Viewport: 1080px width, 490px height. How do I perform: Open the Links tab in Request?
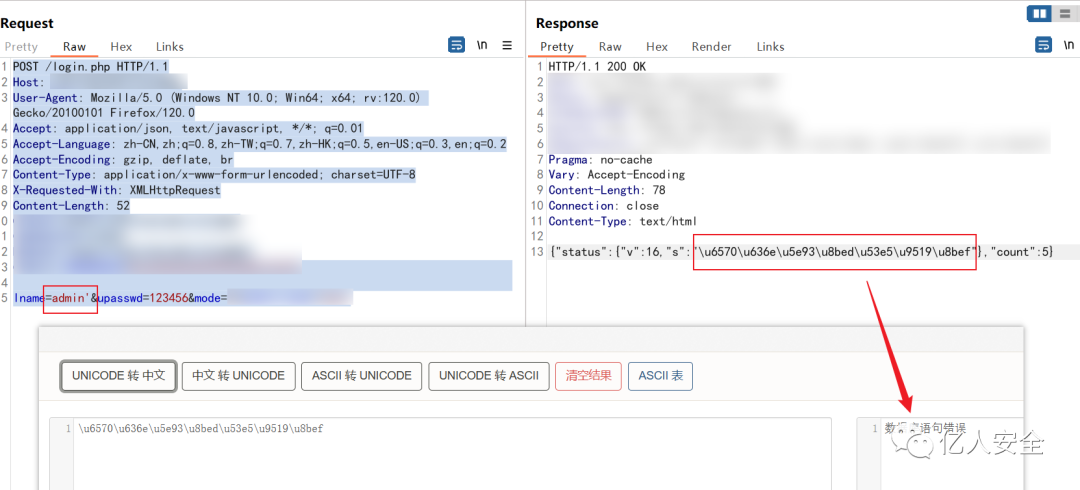[169, 47]
